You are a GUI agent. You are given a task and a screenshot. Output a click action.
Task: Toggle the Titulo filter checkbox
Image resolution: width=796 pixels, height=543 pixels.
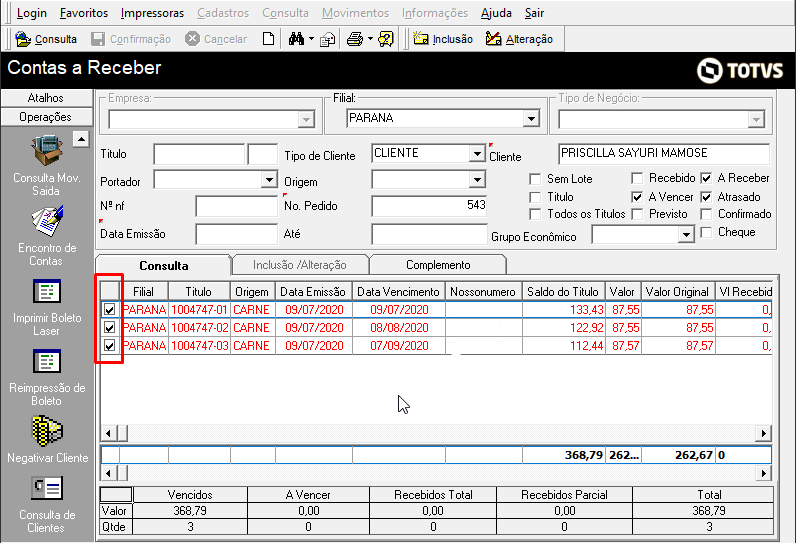point(535,197)
